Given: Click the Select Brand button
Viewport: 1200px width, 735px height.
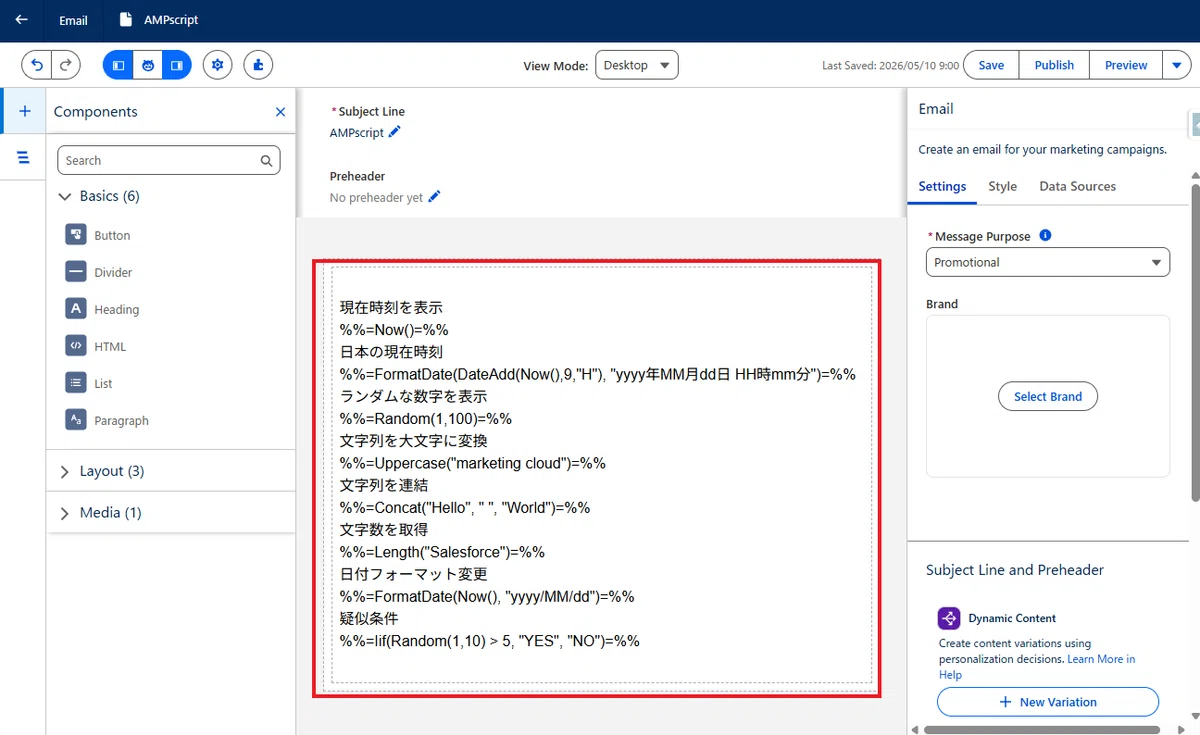Looking at the screenshot, I should pyautogui.click(x=1048, y=396).
